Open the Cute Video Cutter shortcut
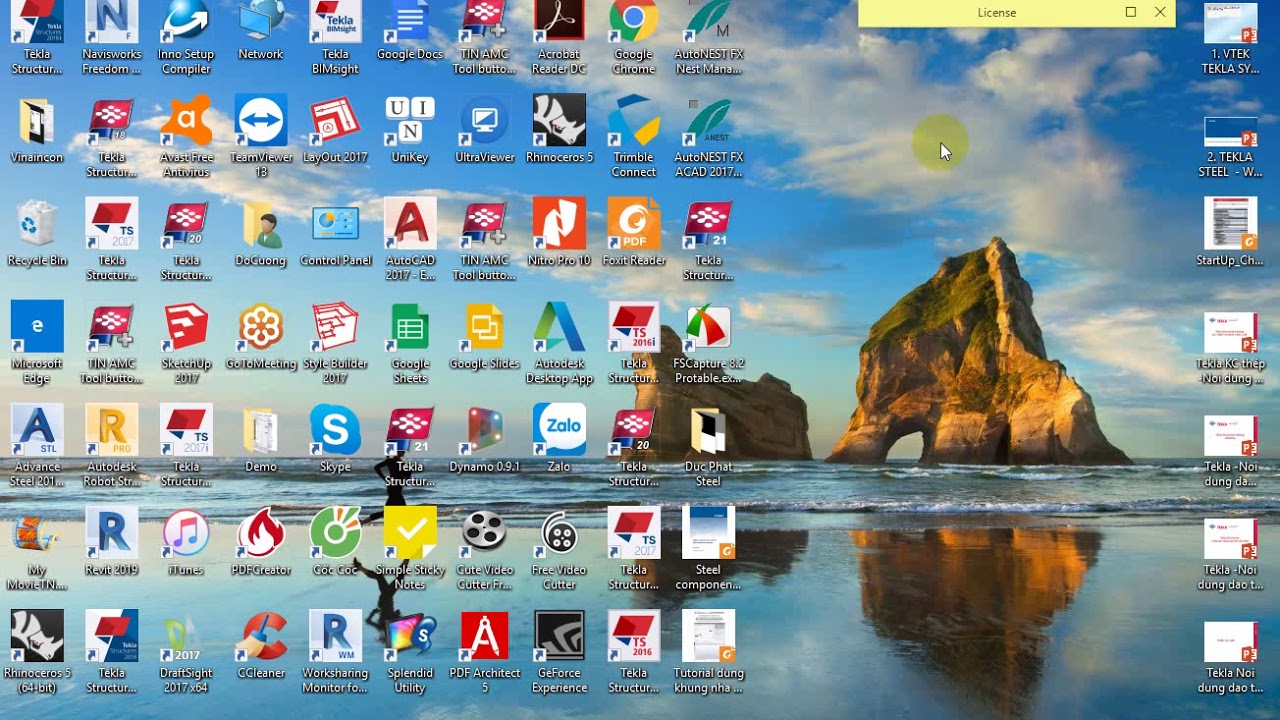 click(485, 549)
